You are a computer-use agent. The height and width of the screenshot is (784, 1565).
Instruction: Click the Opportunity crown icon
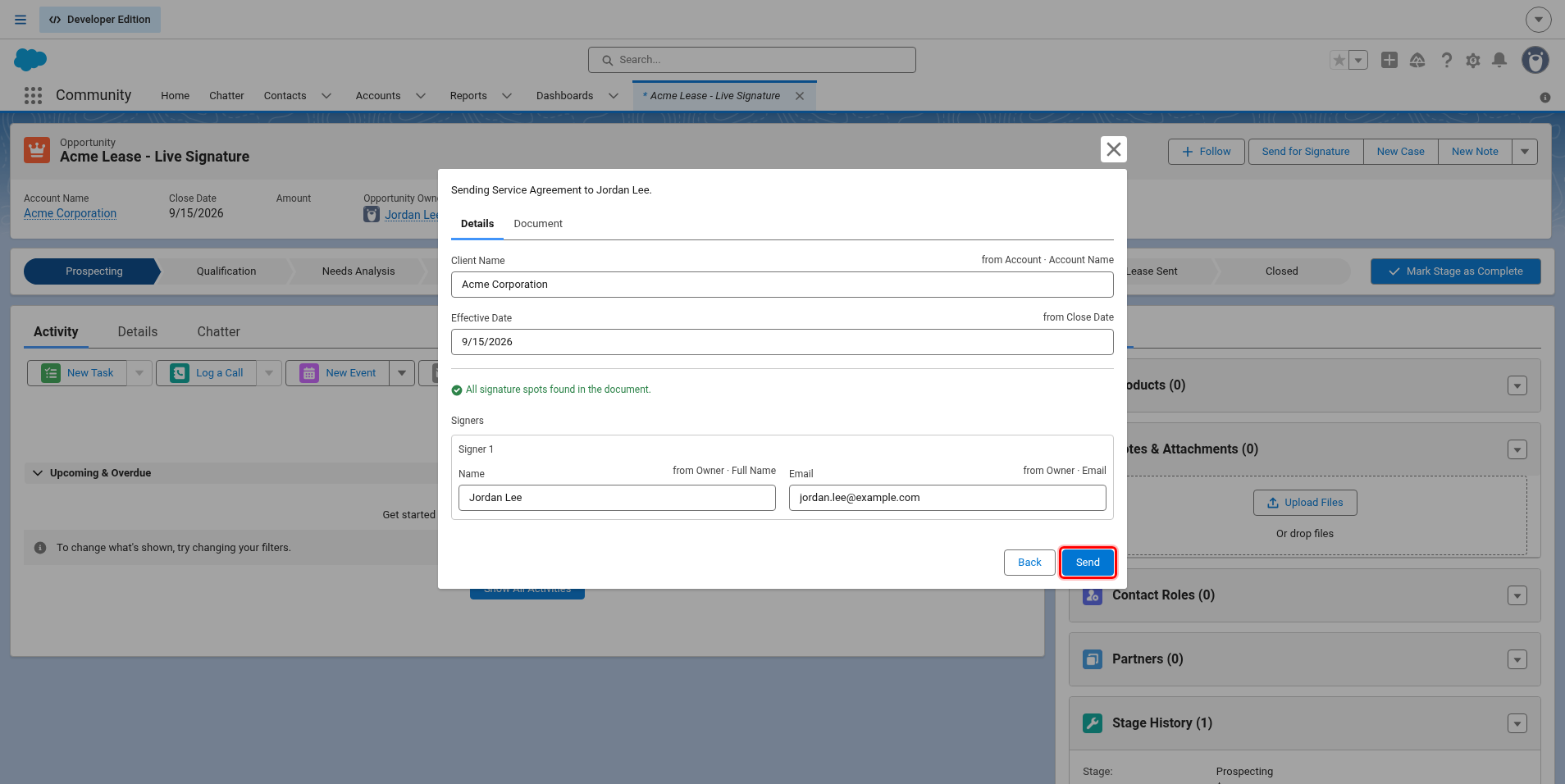point(37,150)
